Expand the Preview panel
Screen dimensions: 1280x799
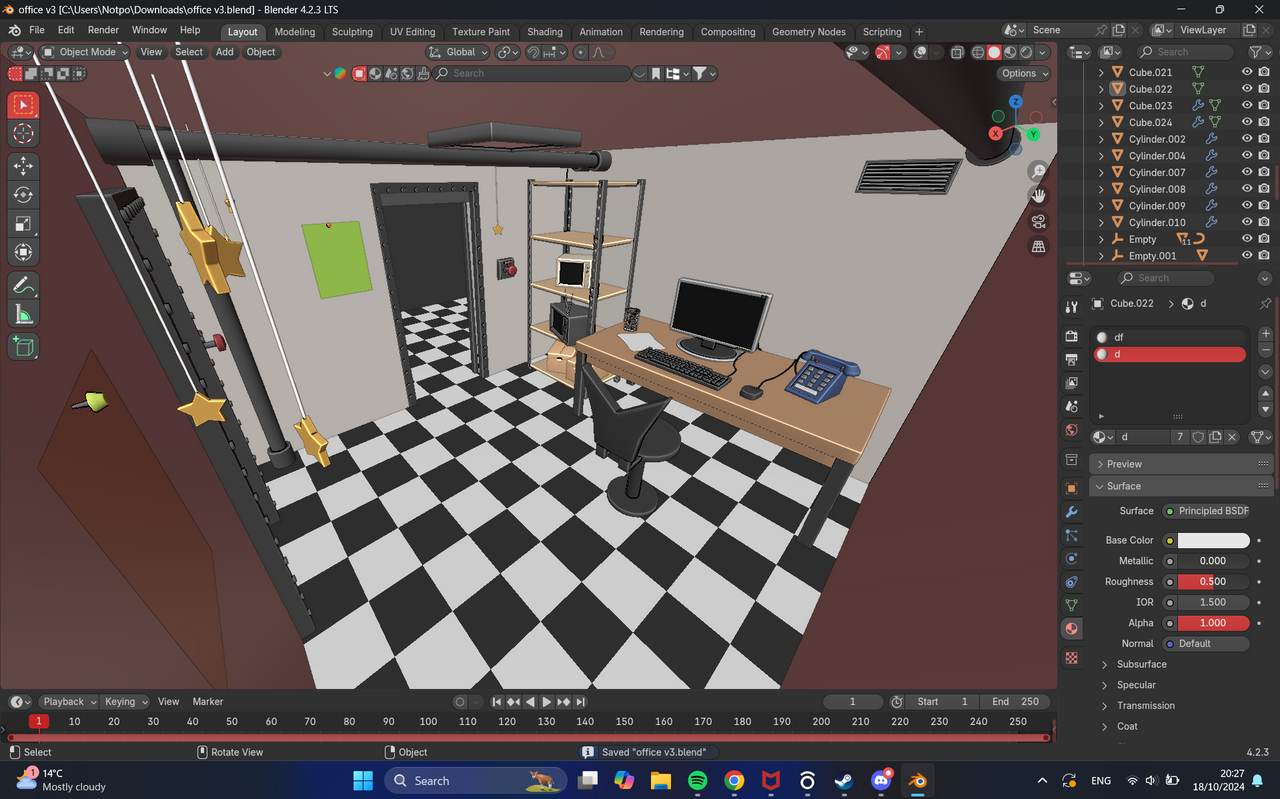click(x=1181, y=464)
